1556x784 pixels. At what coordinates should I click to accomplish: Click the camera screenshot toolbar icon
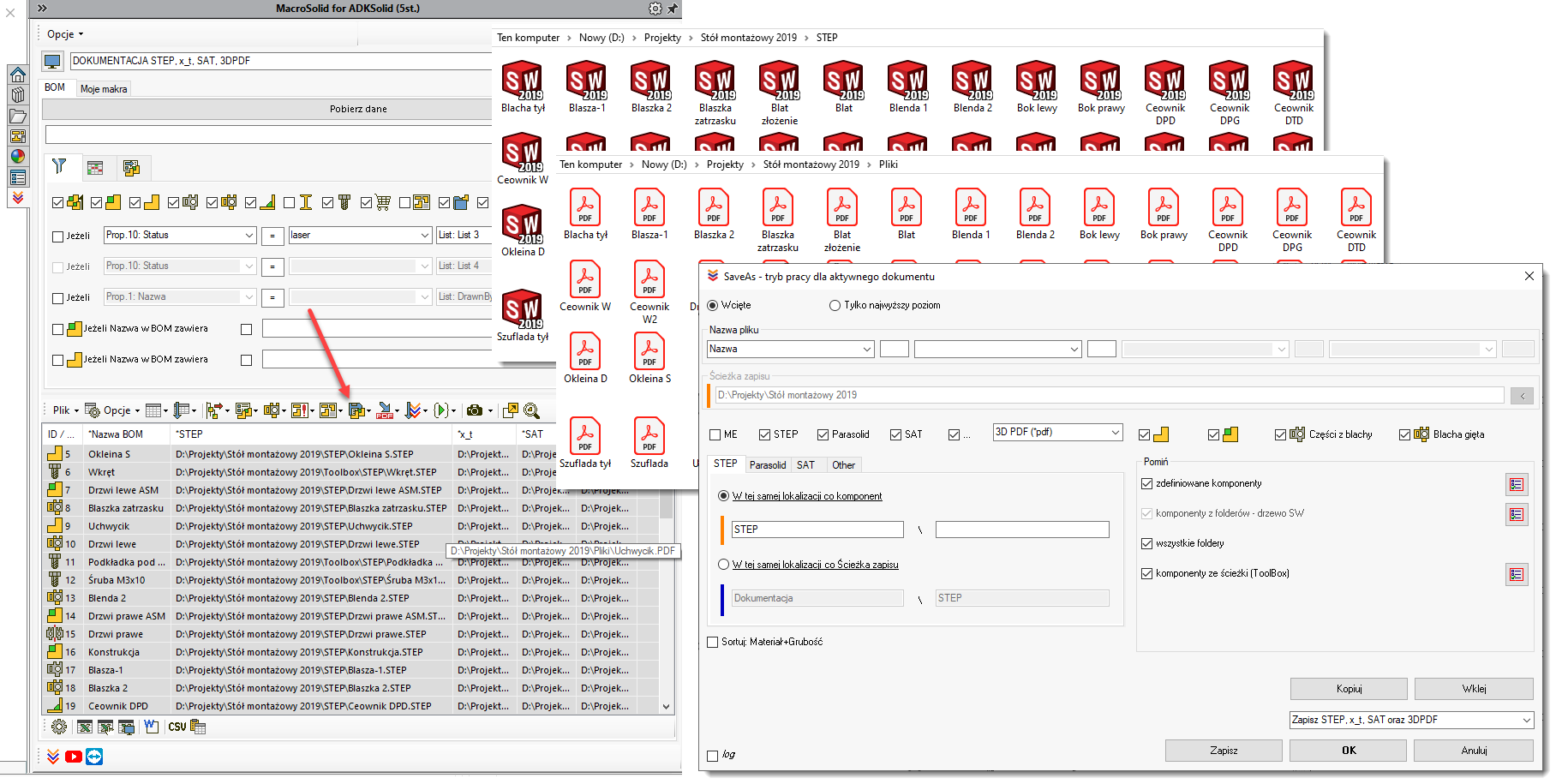475,410
